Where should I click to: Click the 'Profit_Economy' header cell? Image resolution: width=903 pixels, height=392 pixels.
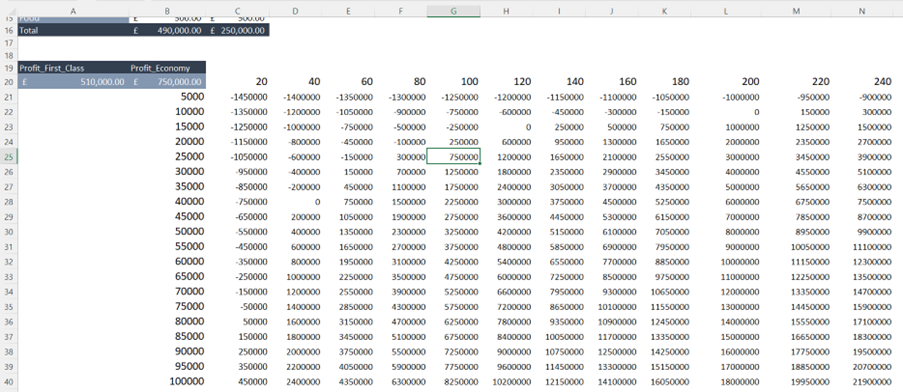pos(167,68)
